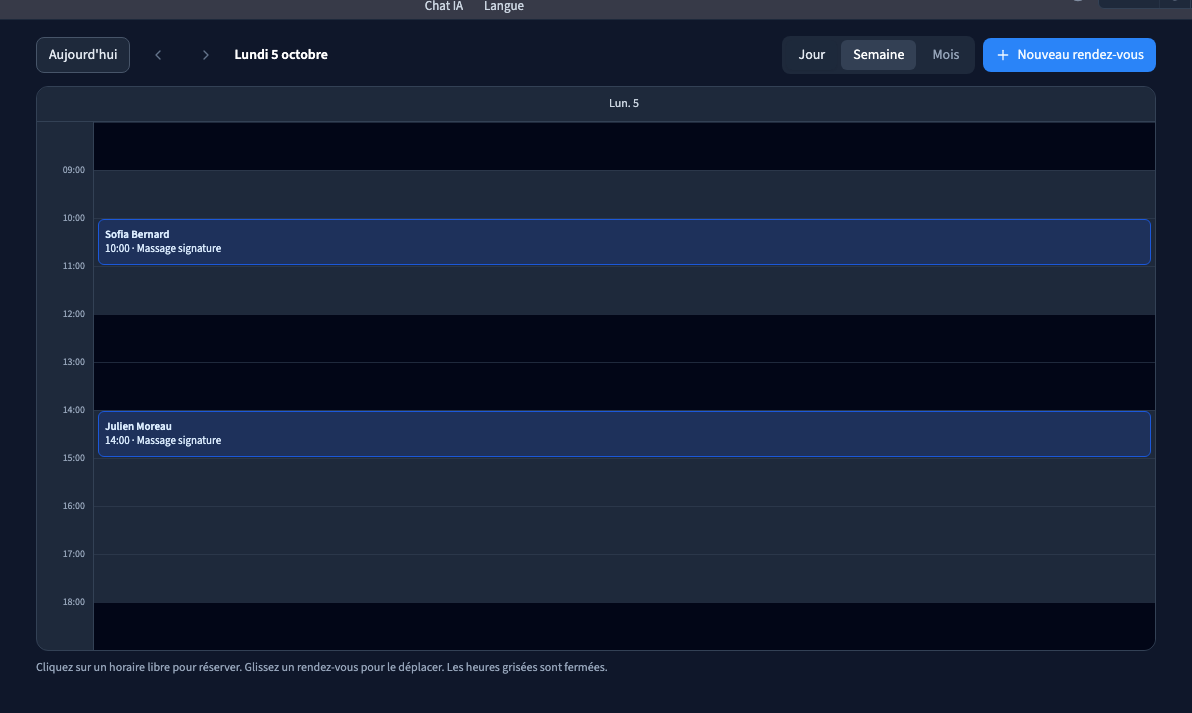
Task: Open the Langue menu
Action: coord(504,6)
